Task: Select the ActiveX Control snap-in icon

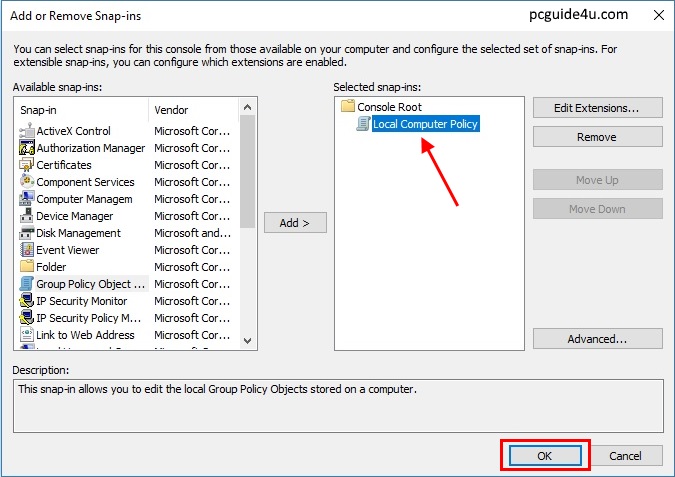Action: point(27,131)
